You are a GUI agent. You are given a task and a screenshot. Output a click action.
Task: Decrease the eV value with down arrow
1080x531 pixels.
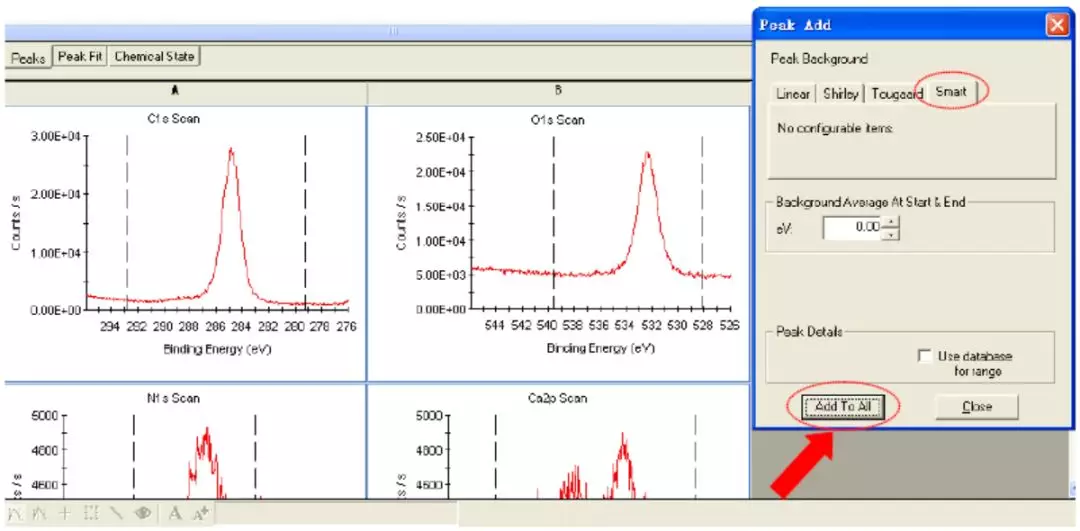point(891,234)
